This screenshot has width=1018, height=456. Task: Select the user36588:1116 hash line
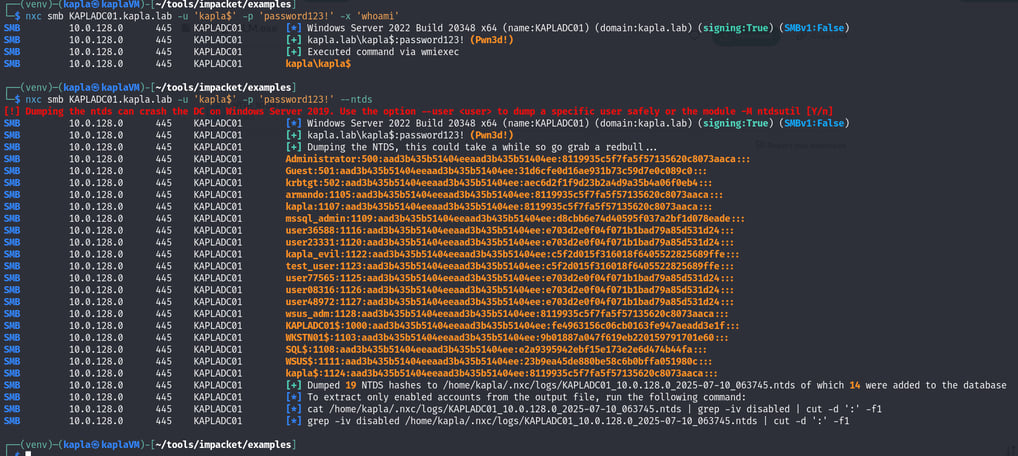click(x=508, y=231)
